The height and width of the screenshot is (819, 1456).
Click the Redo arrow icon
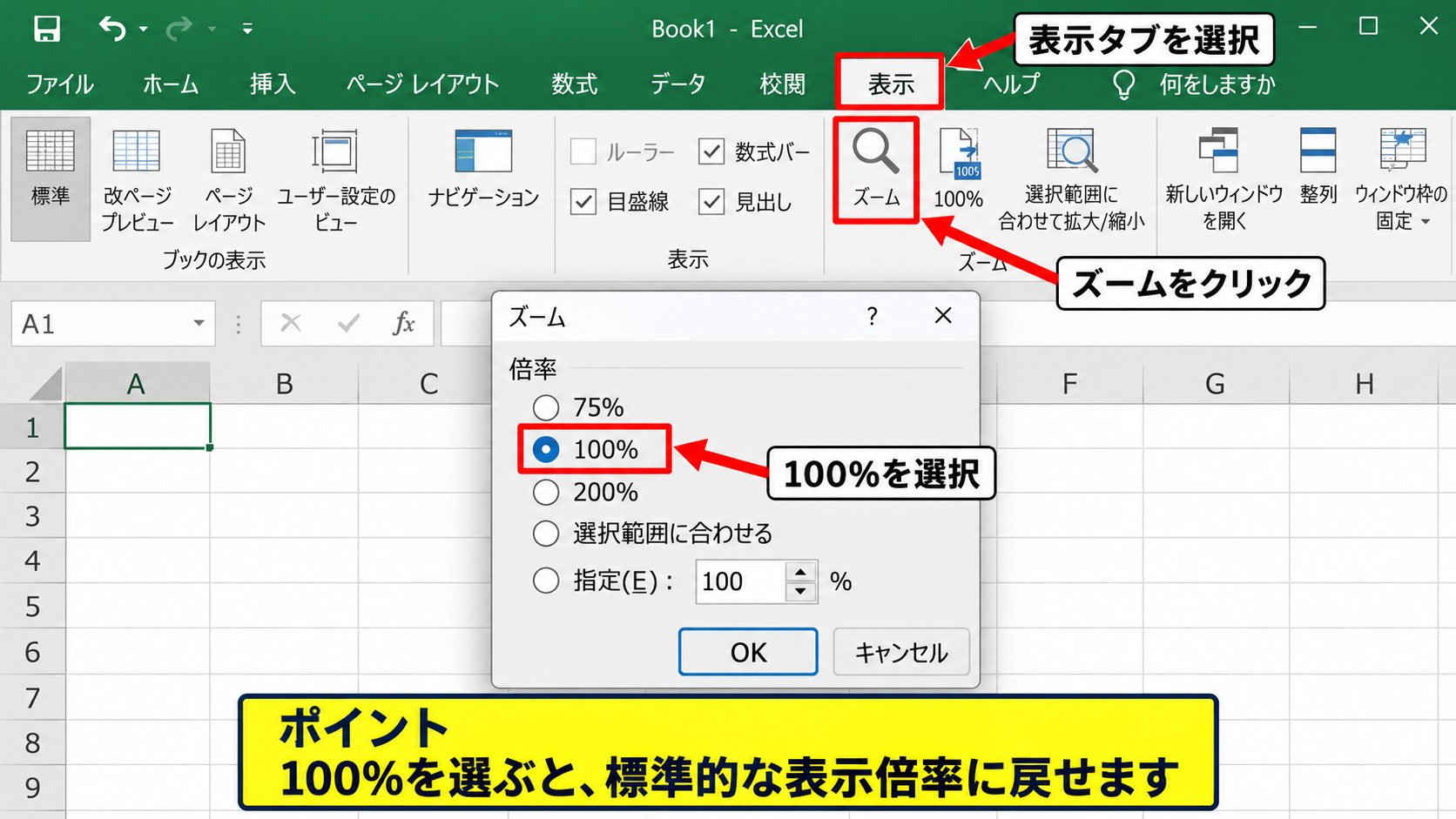pos(179,29)
